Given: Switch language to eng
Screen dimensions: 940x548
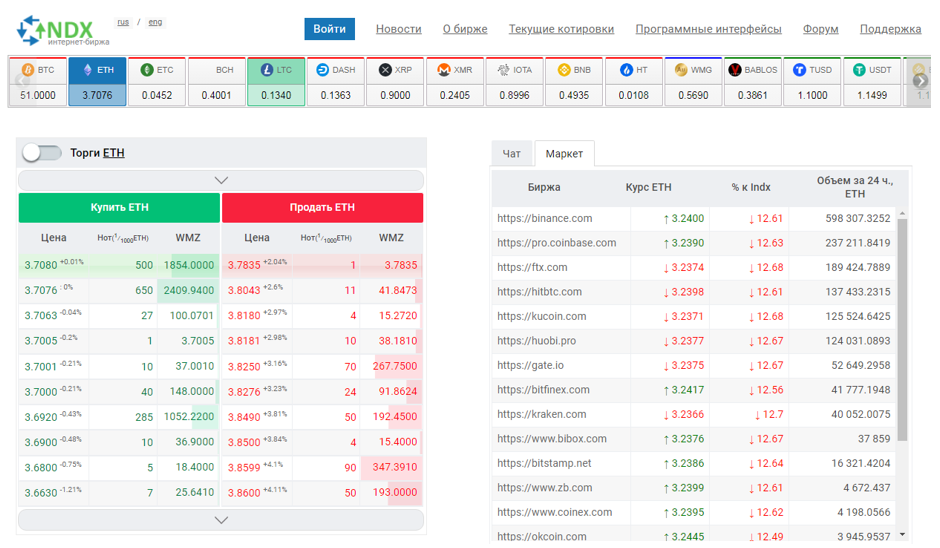Looking at the screenshot, I should (155, 22).
